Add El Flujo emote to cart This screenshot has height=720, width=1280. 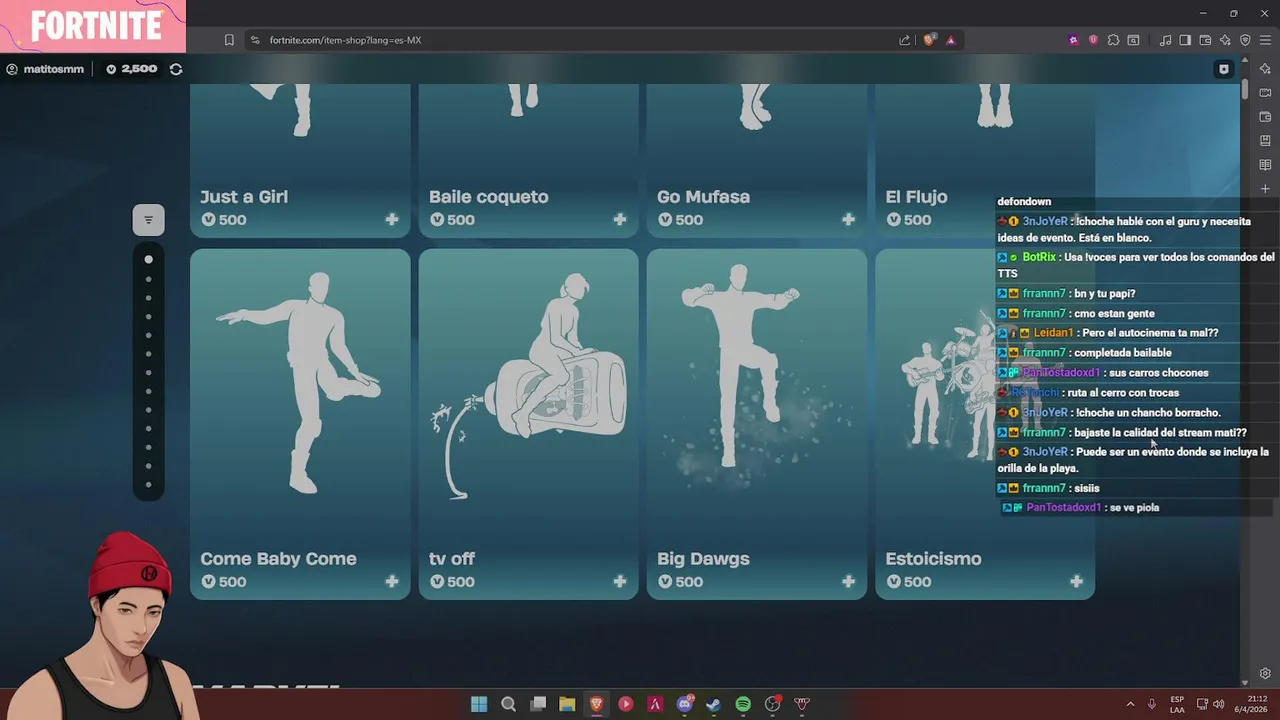click(1076, 220)
